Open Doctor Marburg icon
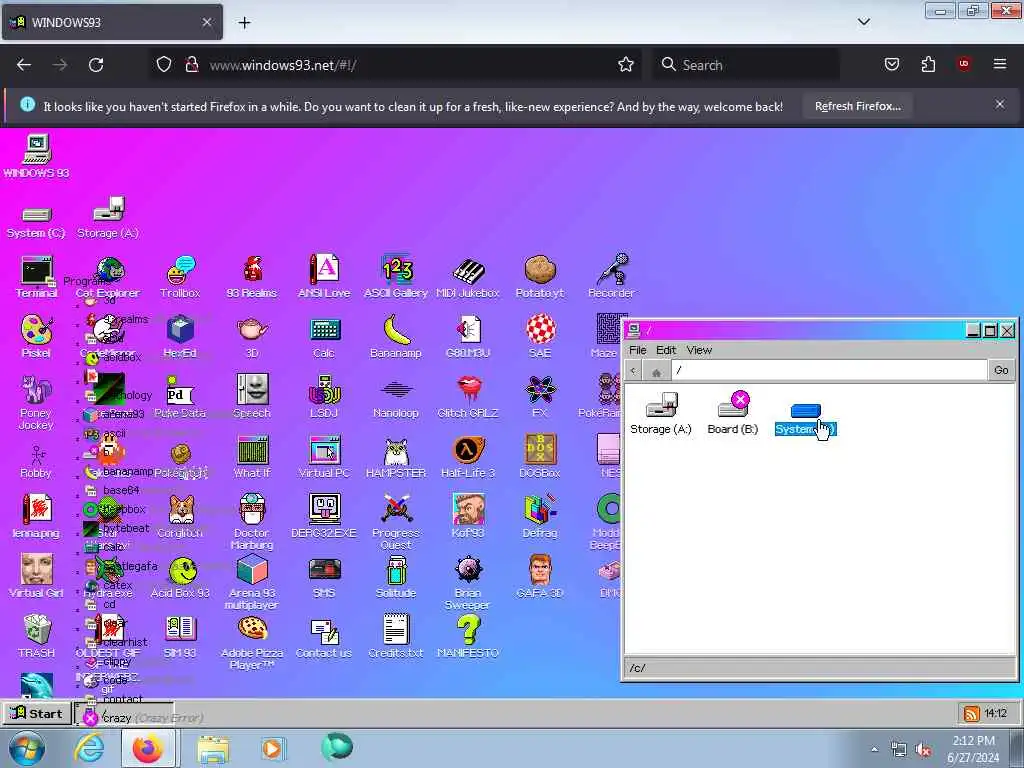Image resolution: width=1024 pixels, height=768 pixels. point(252,522)
